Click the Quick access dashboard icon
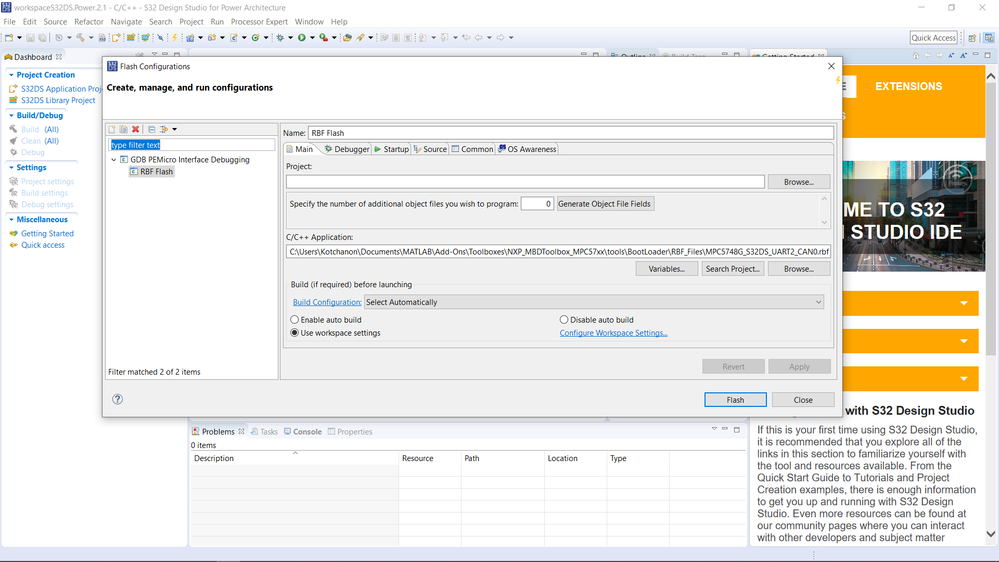 (13, 245)
